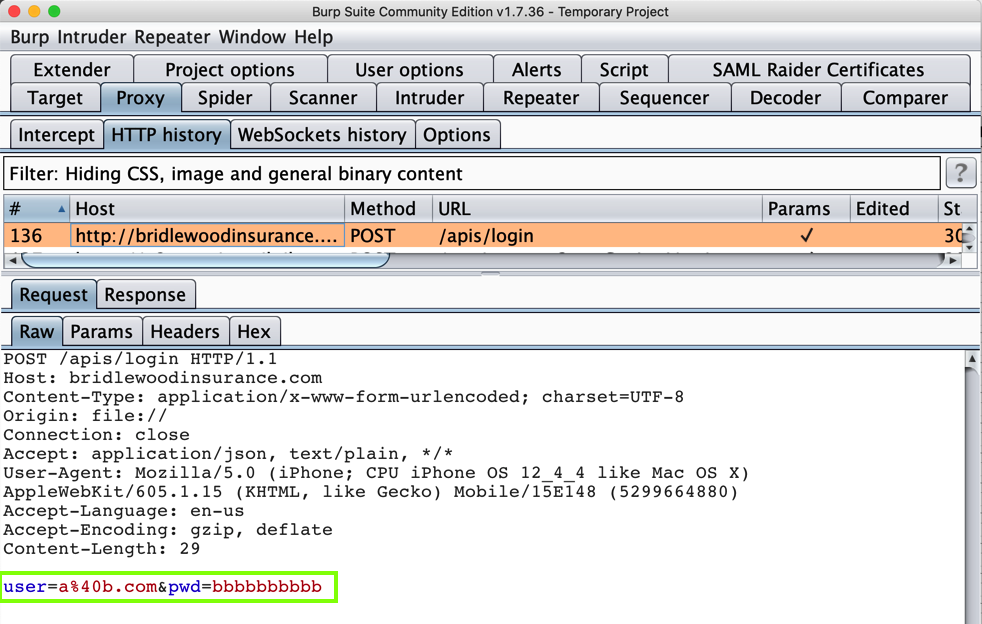Sort history by the URL column header

click(x=597, y=209)
